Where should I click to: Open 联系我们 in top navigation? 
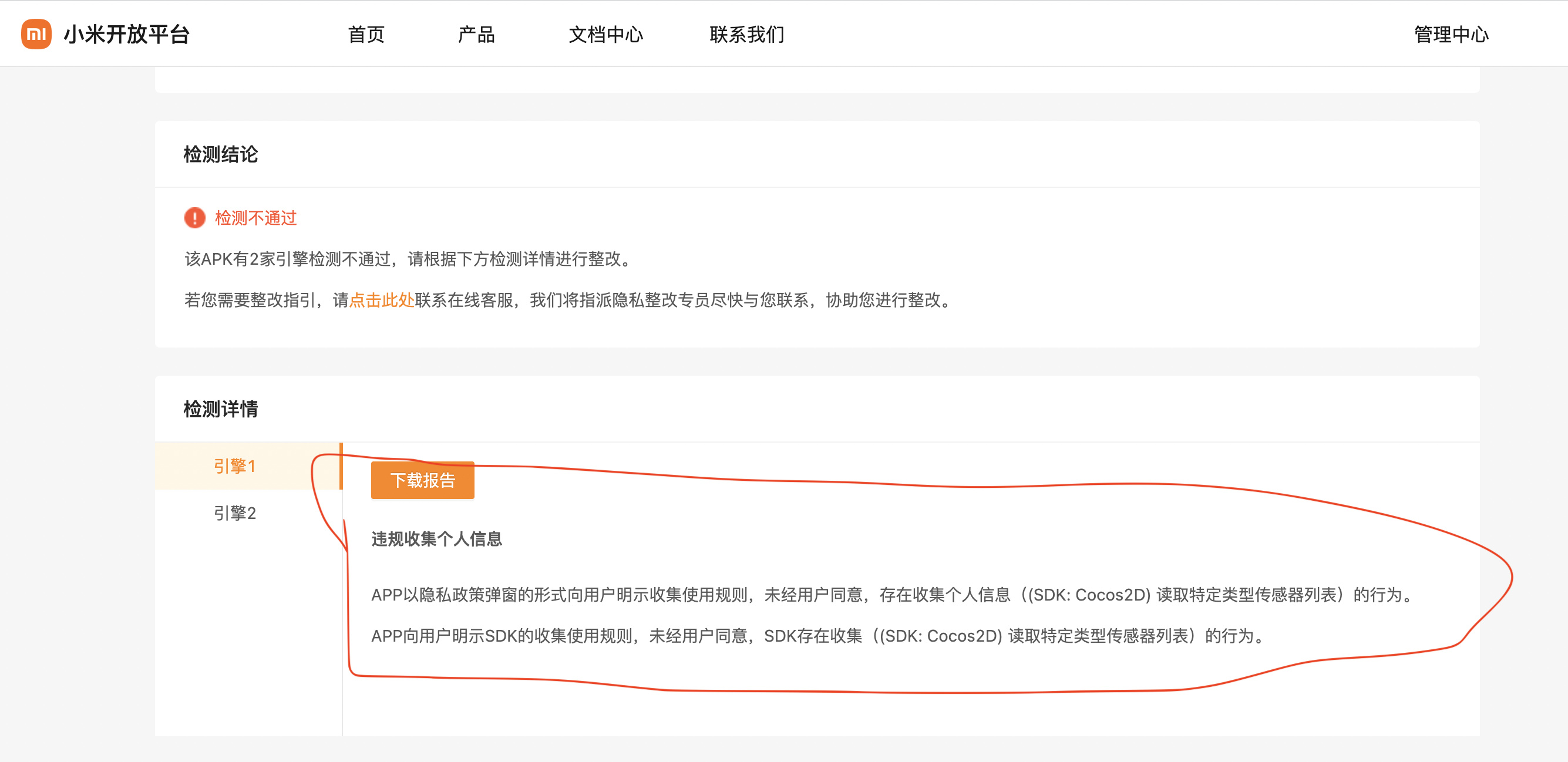click(x=746, y=35)
